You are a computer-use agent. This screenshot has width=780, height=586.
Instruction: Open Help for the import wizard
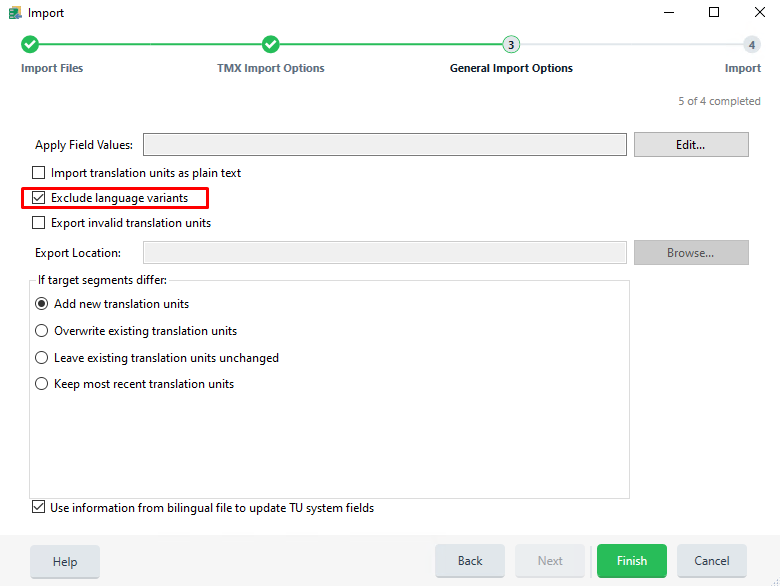coord(65,562)
